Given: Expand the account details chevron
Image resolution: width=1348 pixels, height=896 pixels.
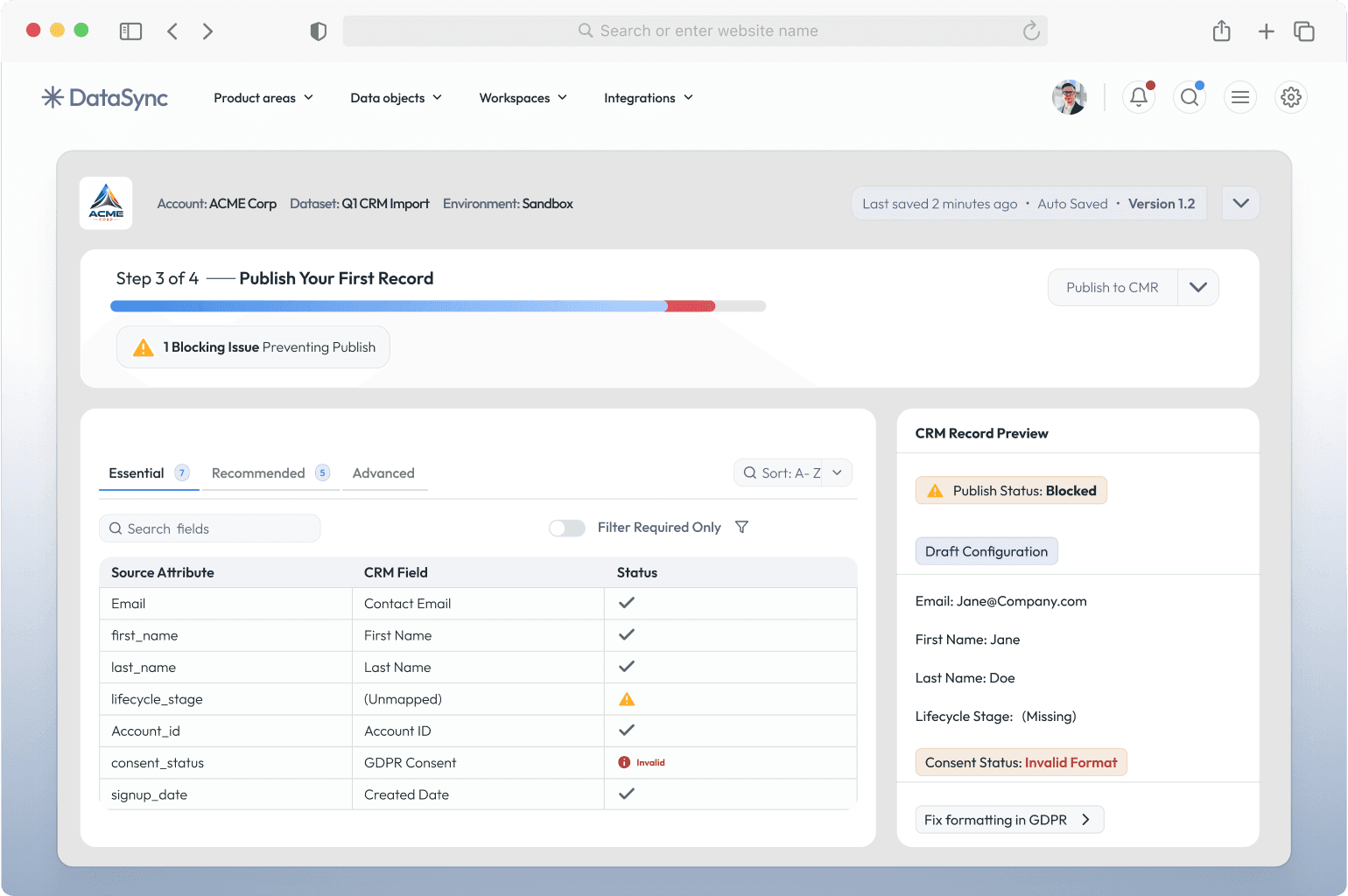Looking at the screenshot, I should pyautogui.click(x=1240, y=203).
